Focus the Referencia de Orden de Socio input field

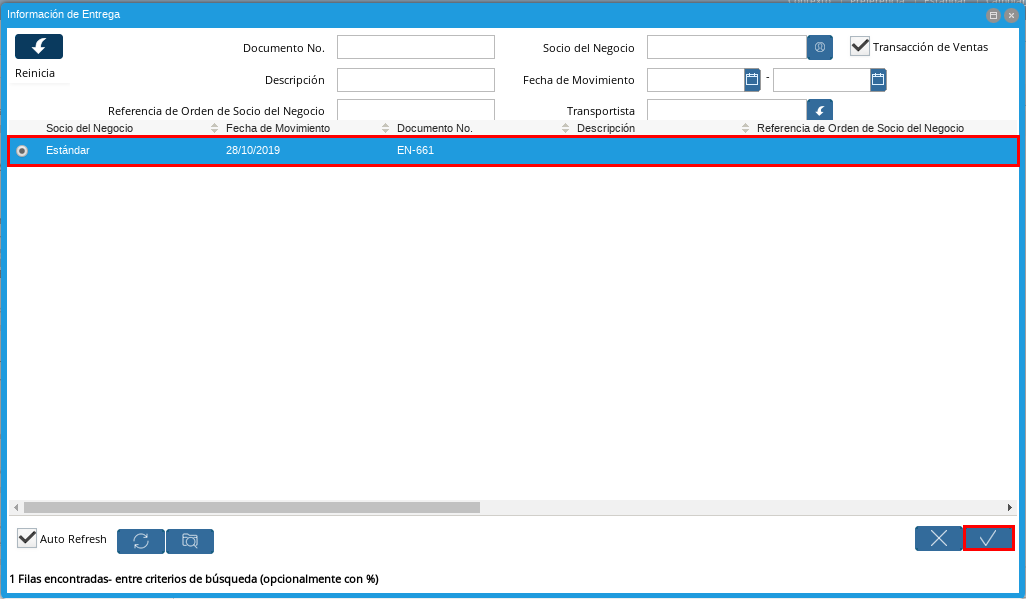pyautogui.click(x=416, y=110)
